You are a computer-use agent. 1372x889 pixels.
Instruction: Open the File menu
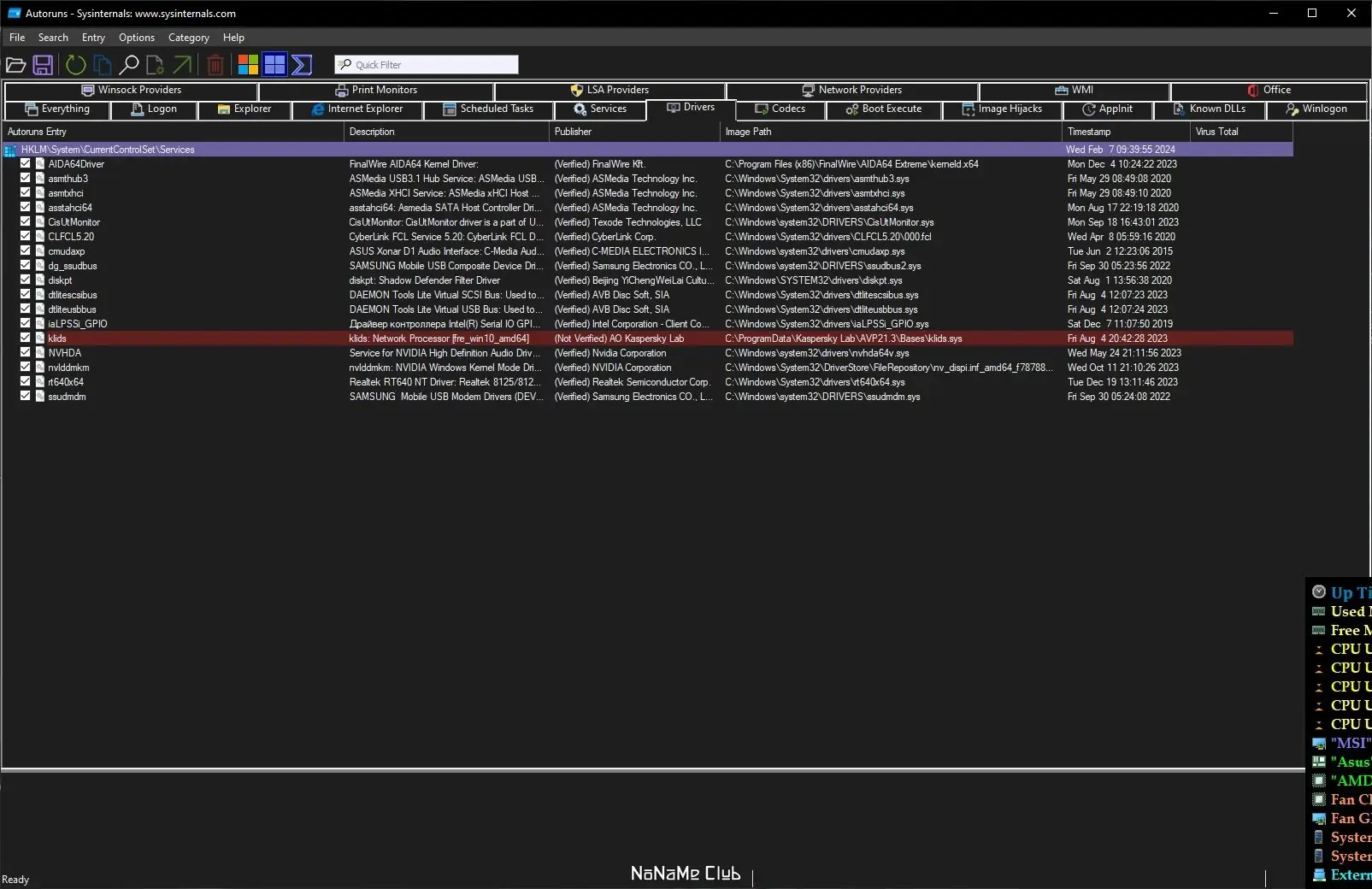coord(17,38)
